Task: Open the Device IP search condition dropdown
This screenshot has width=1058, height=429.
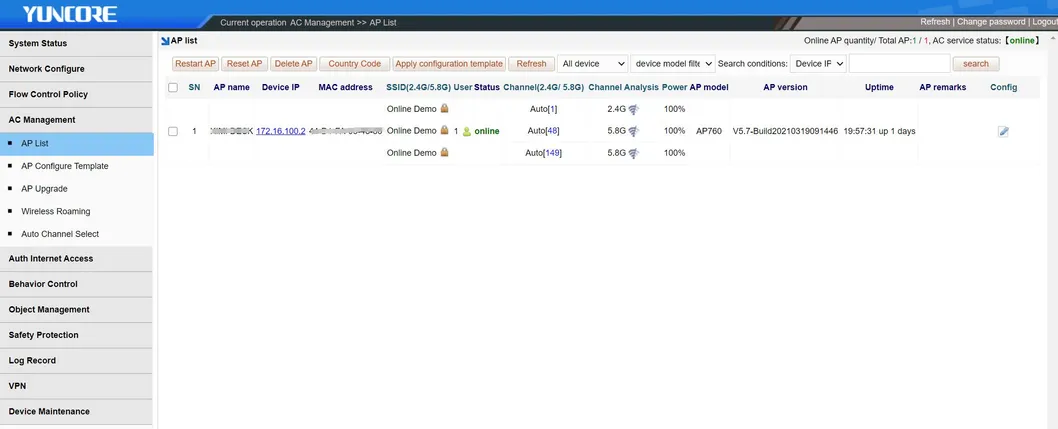Action: click(x=819, y=64)
